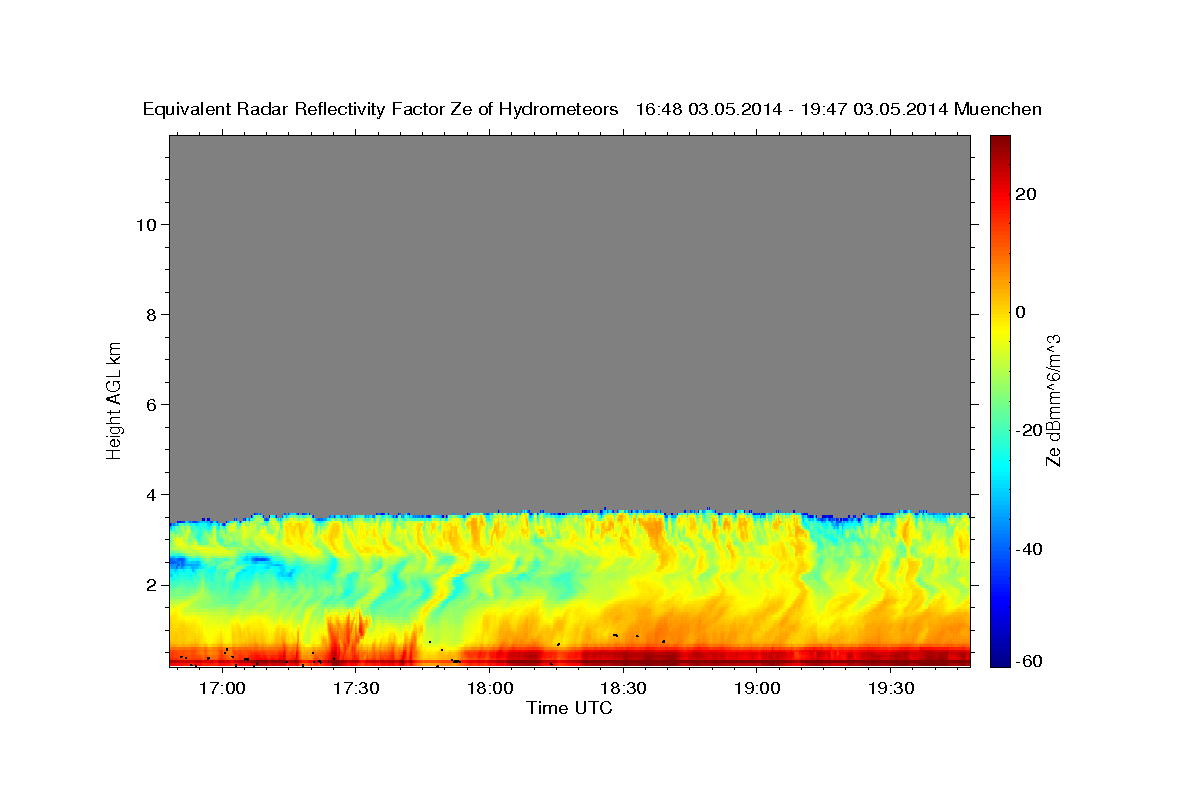The width and height of the screenshot is (1200, 800).
Task: Click the '19:30' time tick label
Action: 891,689
